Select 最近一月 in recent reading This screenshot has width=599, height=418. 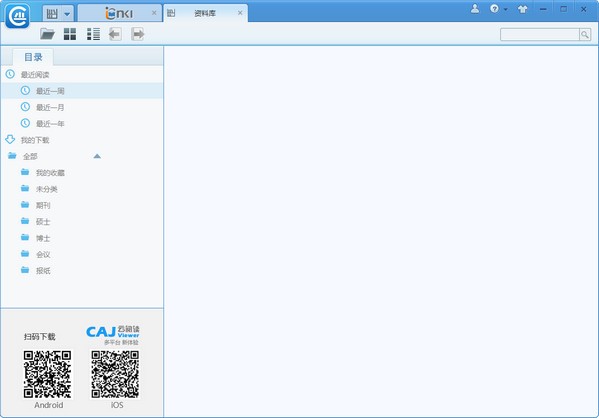pos(50,107)
